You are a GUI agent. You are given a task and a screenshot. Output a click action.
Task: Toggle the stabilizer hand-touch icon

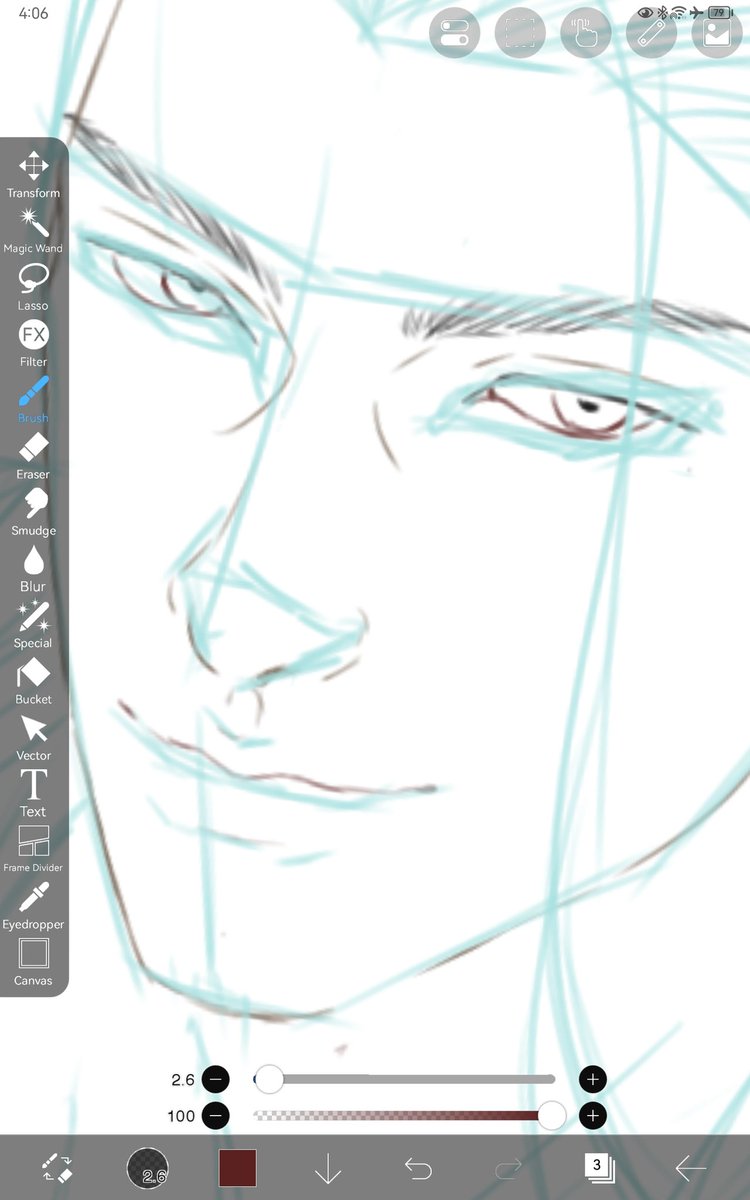click(586, 33)
